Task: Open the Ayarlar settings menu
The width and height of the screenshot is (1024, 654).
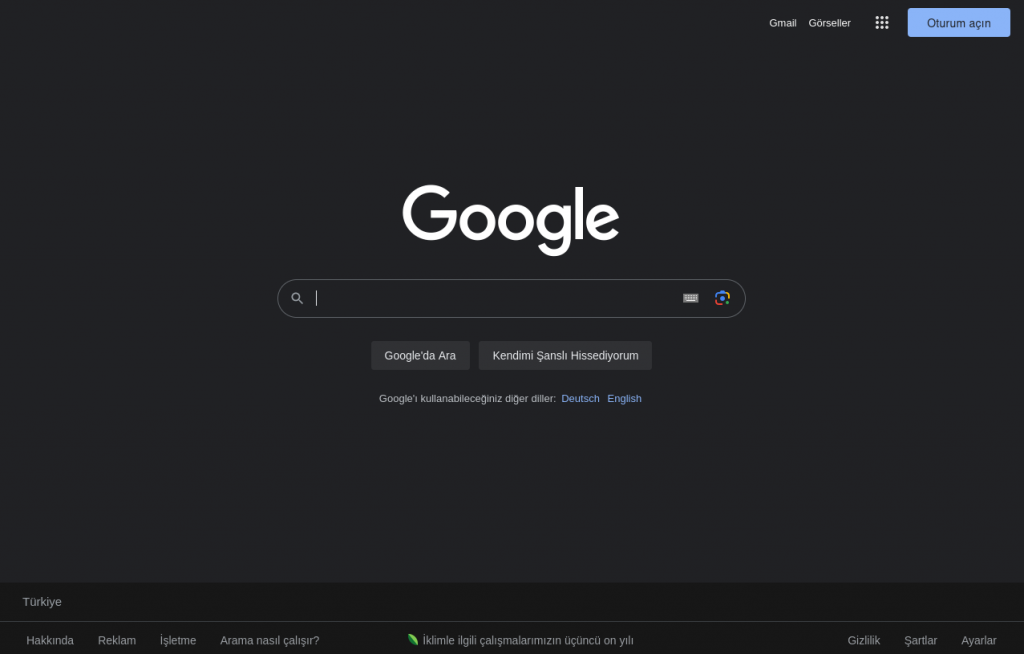Action: 978,640
